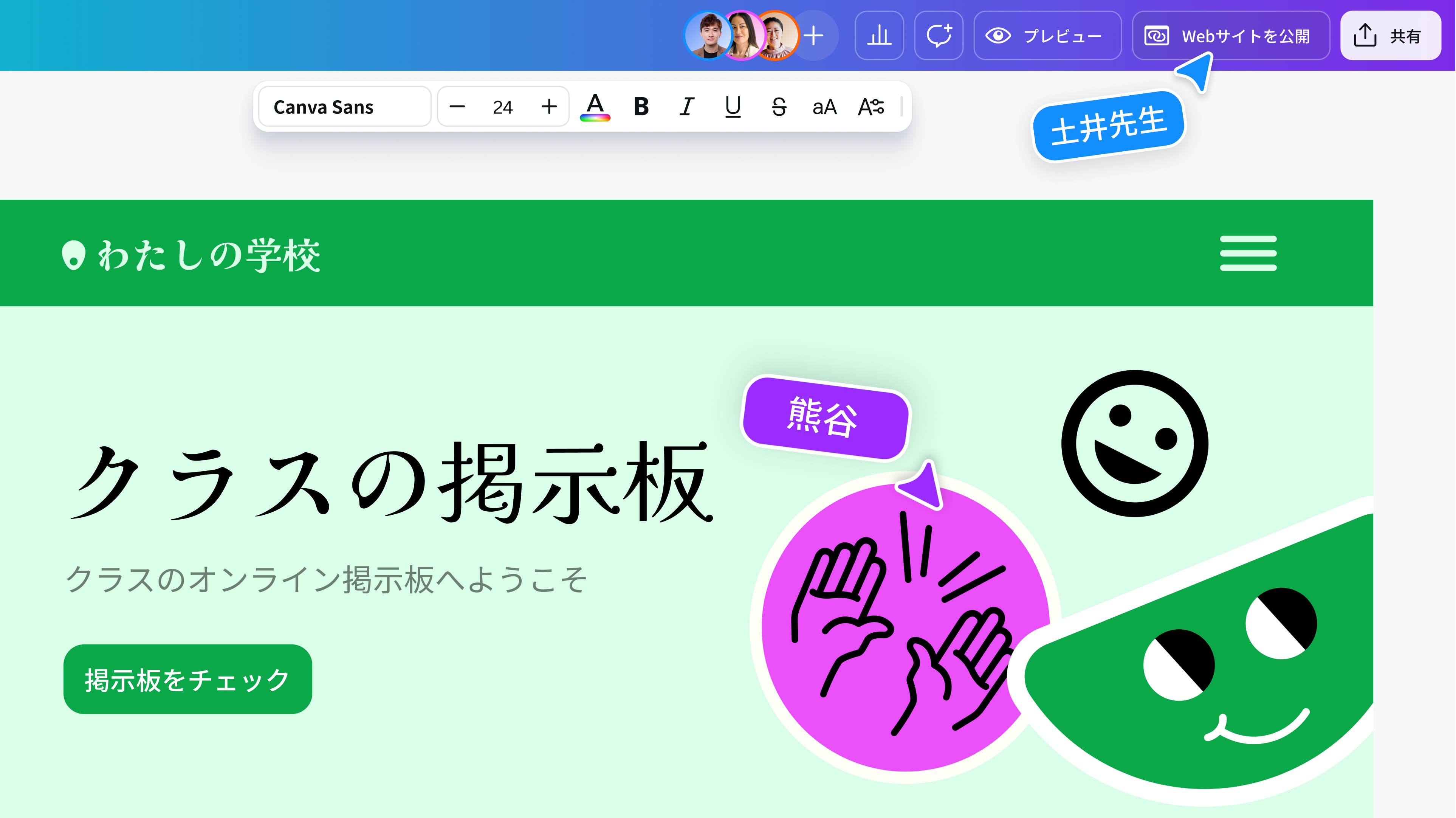This screenshot has height=818, width=1456.
Task: Switch text case with aA icon
Action: 824,107
